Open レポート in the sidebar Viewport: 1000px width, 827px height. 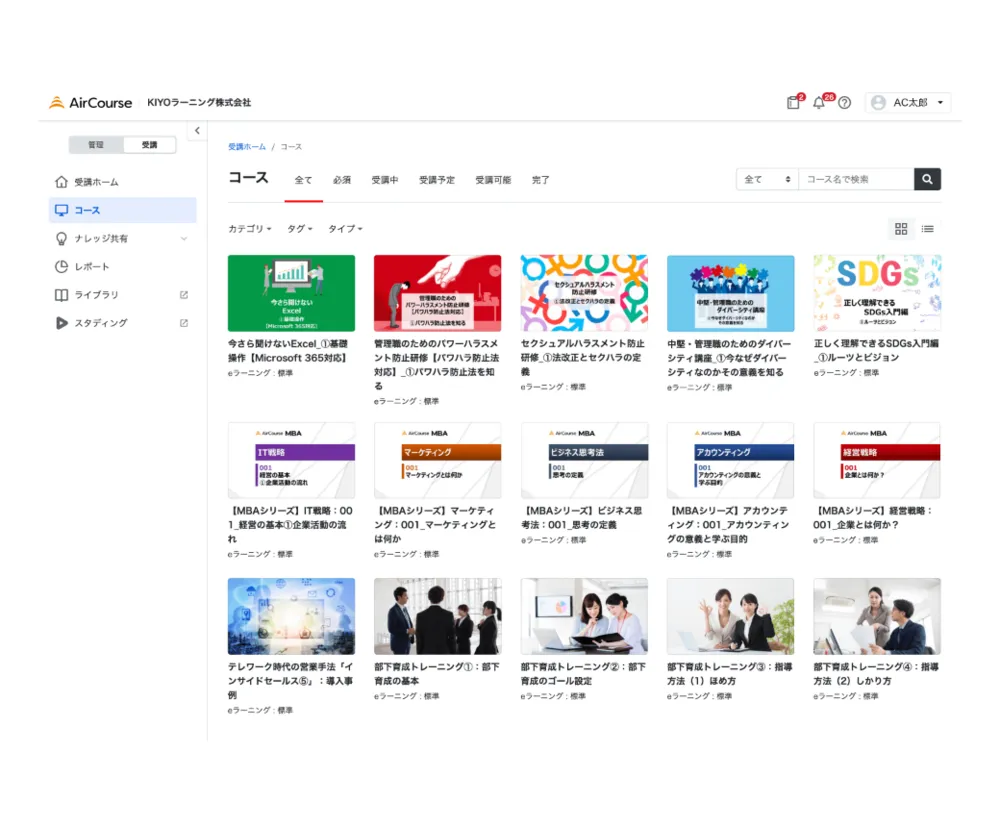point(92,267)
